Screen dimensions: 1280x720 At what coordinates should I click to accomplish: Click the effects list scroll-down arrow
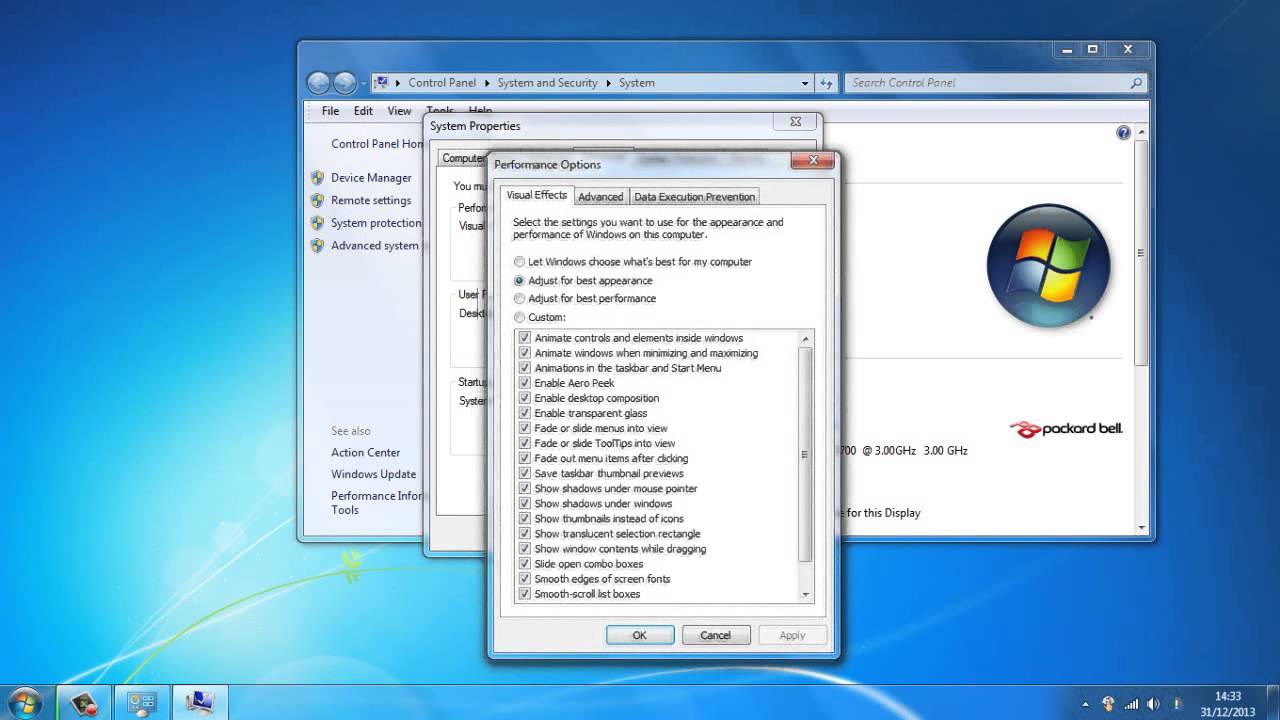click(806, 594)
